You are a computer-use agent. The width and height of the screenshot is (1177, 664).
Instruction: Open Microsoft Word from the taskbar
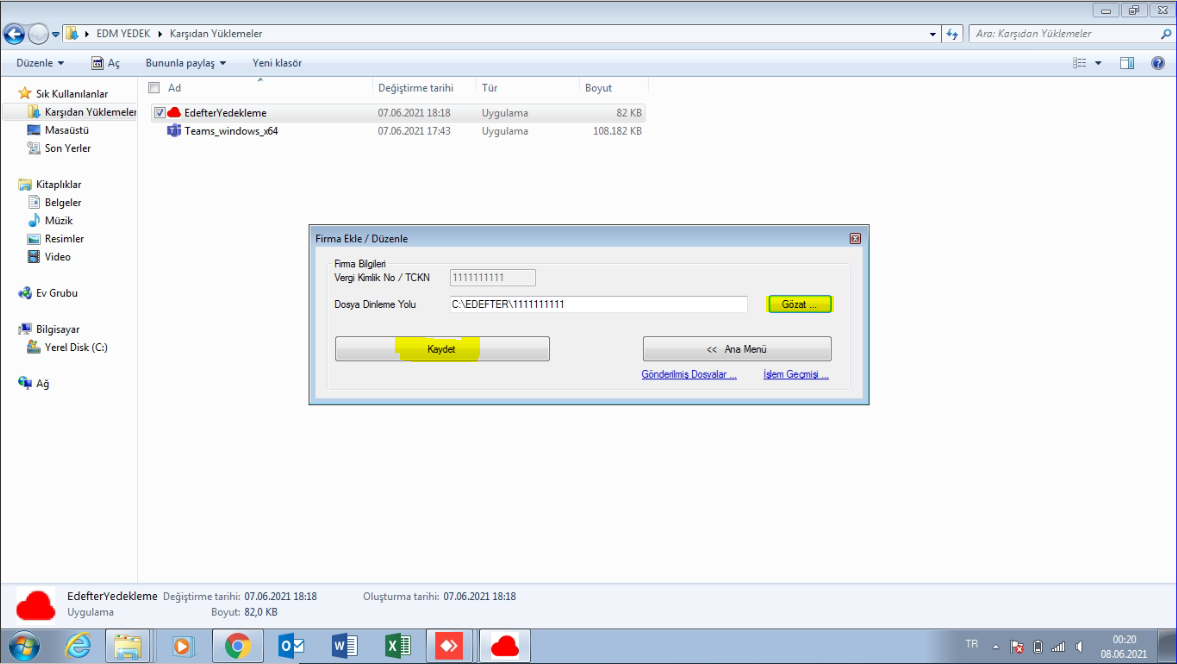pos(344,647)
